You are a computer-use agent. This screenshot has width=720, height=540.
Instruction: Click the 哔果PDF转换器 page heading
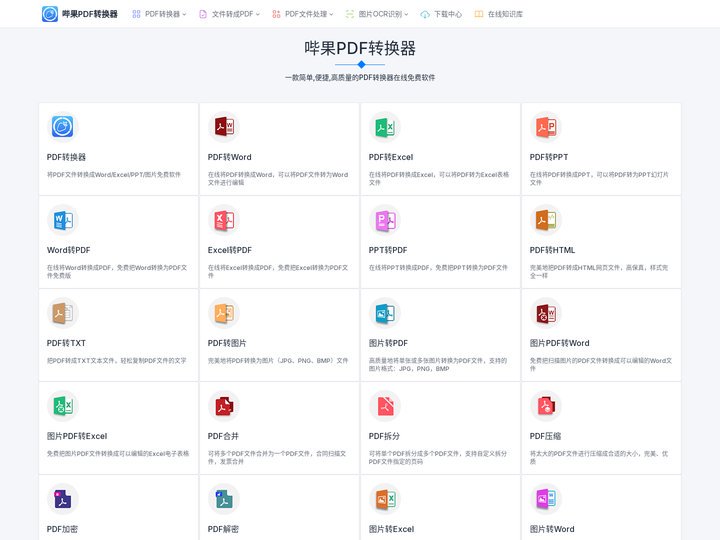(x=360, y=48)
